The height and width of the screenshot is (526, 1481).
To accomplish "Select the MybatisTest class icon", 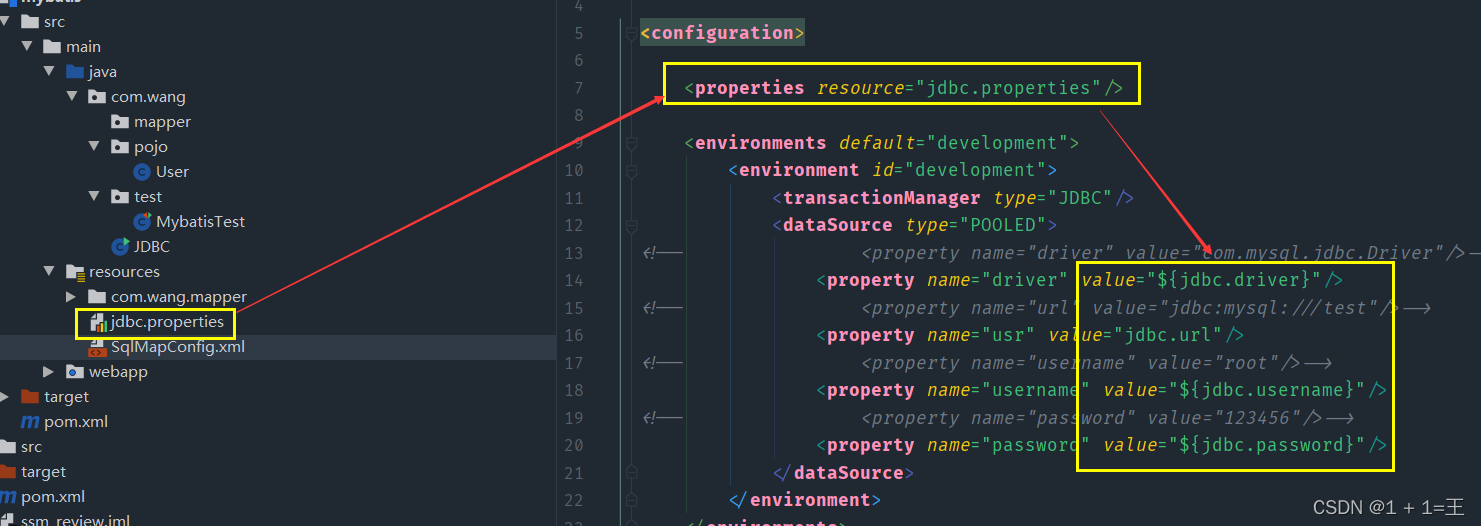I will (141, 221).
